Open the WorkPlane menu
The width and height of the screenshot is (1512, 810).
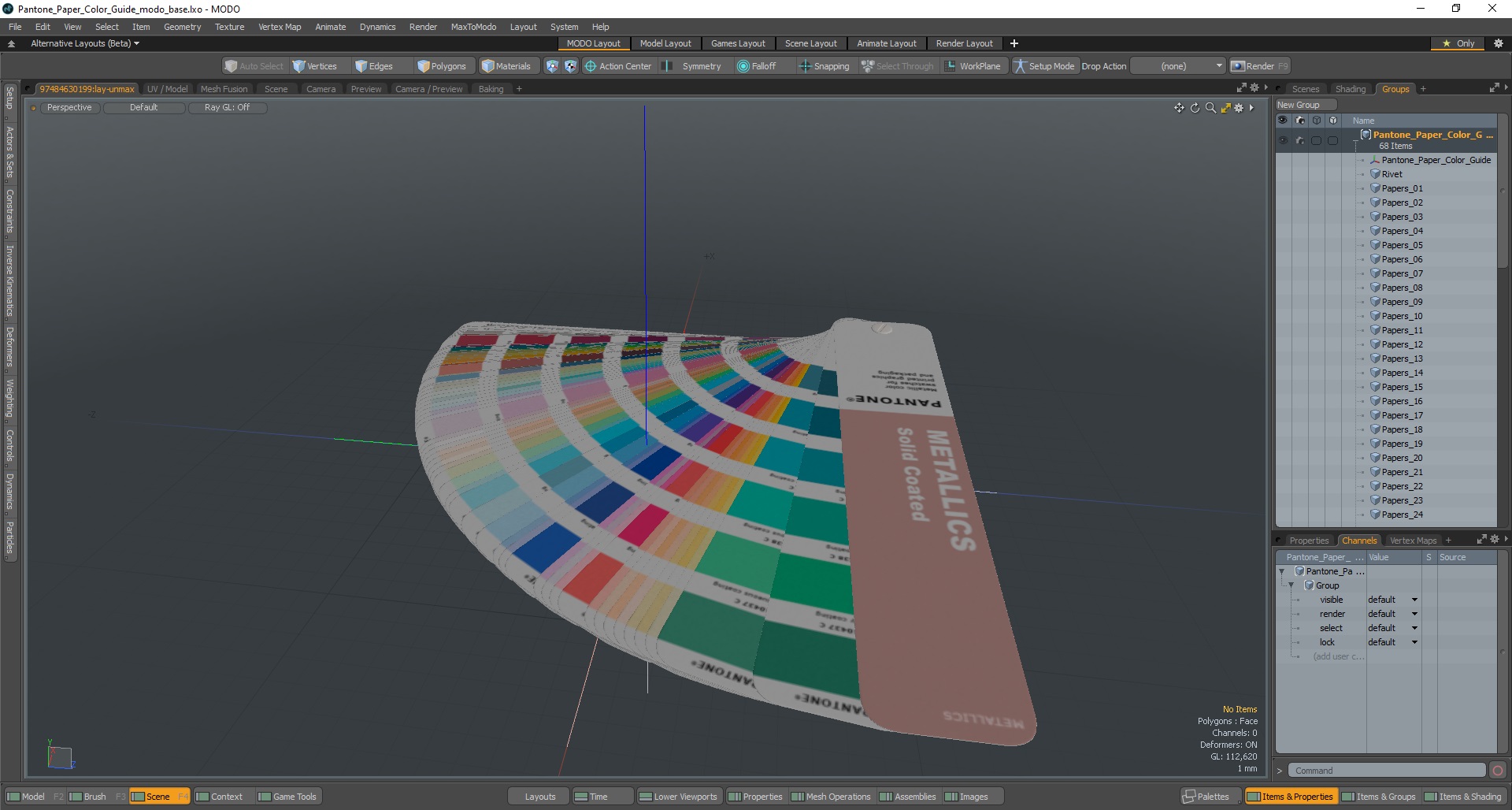pyautogui.click(x=973, y=66)
